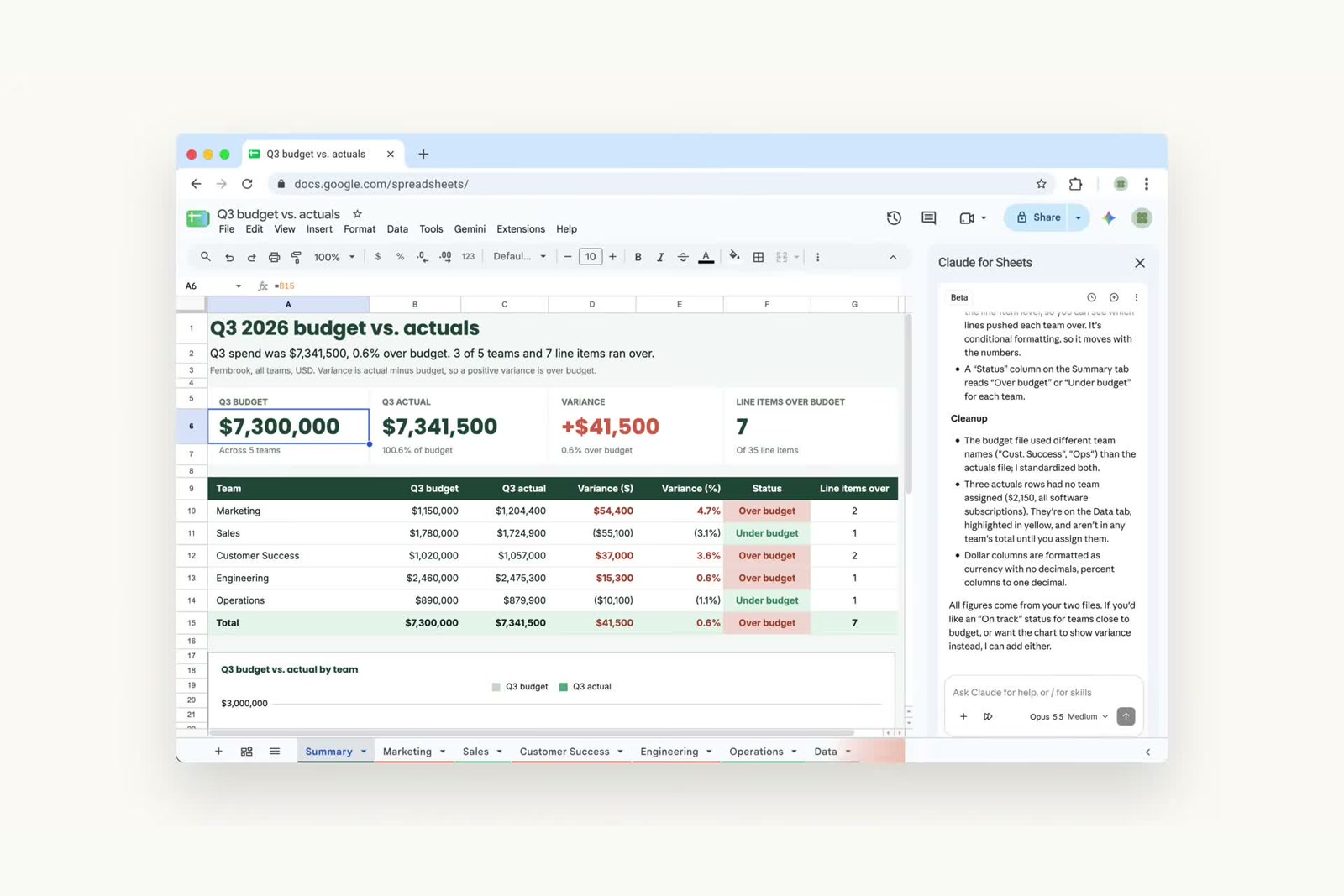
Task: Bookmark the page with the star icon
Action: click(1041, 184)
